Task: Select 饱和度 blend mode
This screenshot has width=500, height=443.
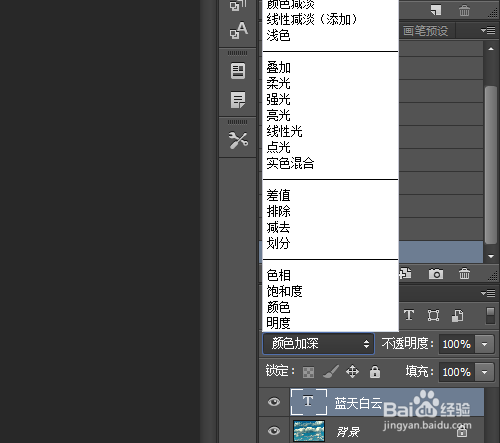Action: point(284,291)
